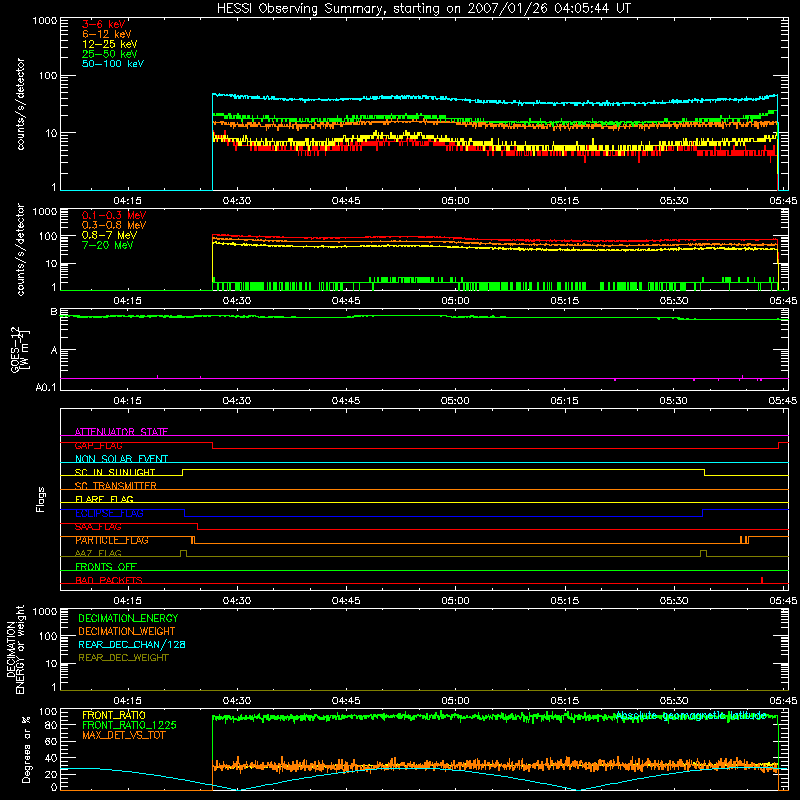This screenshot has height=800, width=800.
Task: Select the AAZ_FLAG label
Action: (98, 553)
